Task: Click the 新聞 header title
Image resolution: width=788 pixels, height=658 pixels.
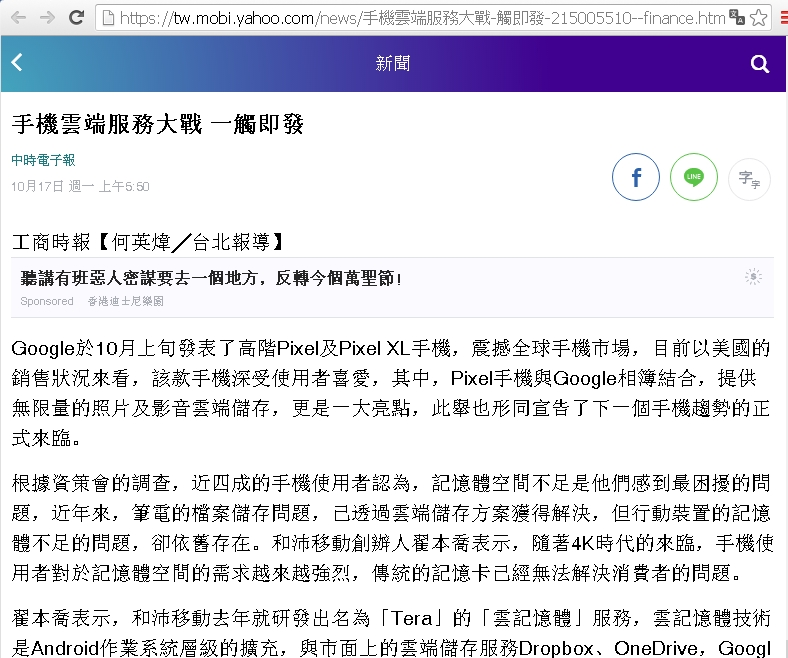Action: coord(392,64)
